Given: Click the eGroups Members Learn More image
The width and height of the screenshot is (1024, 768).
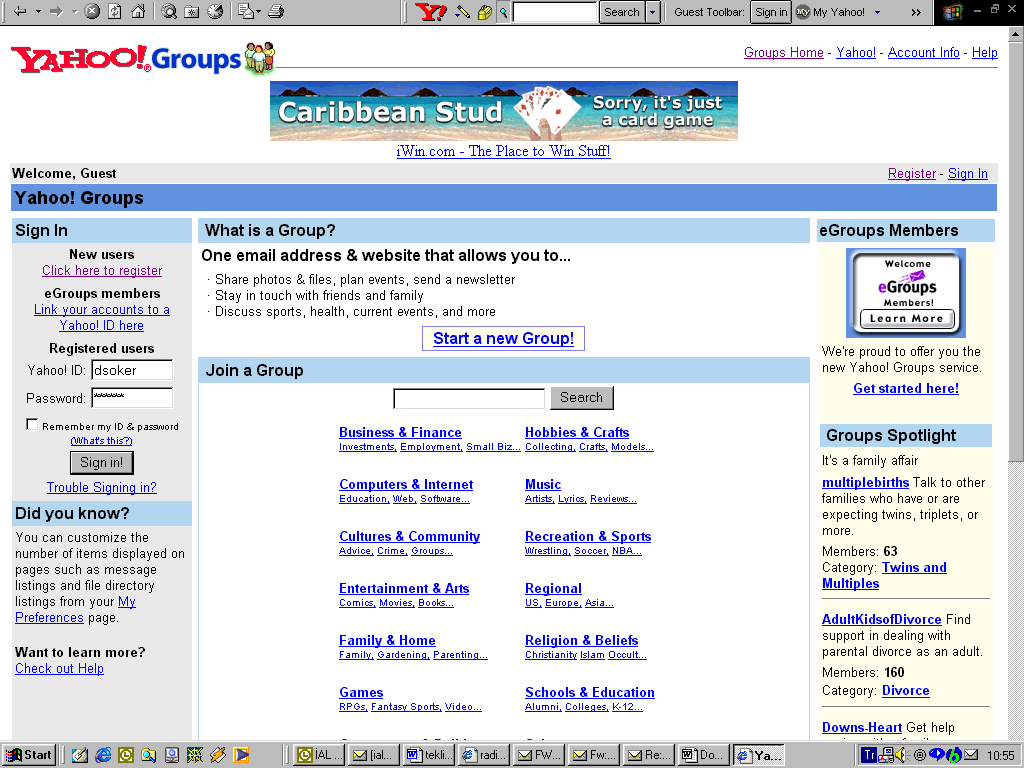Looking at the screenshot, I should [x=906, y=293].
